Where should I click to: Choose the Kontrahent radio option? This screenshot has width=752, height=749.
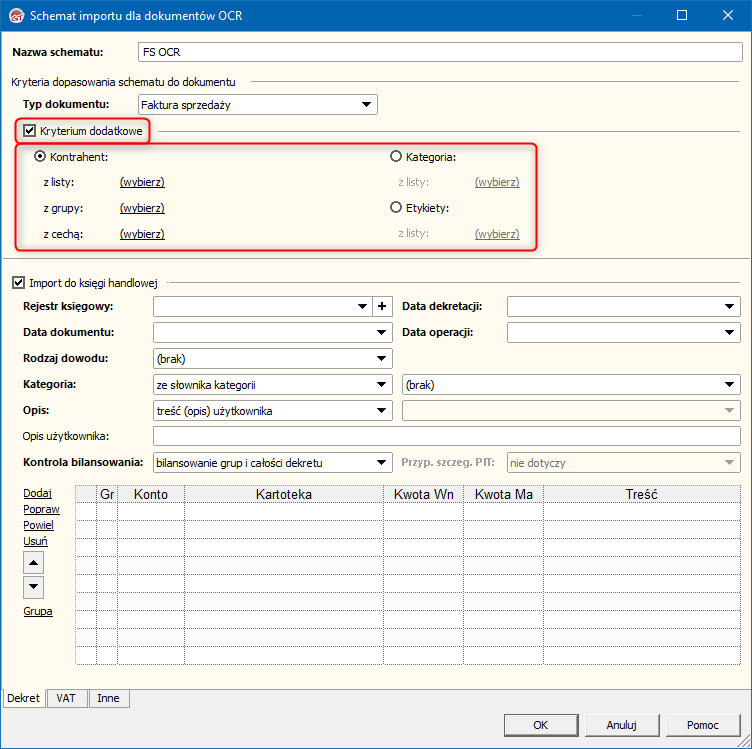click(40, 157)
